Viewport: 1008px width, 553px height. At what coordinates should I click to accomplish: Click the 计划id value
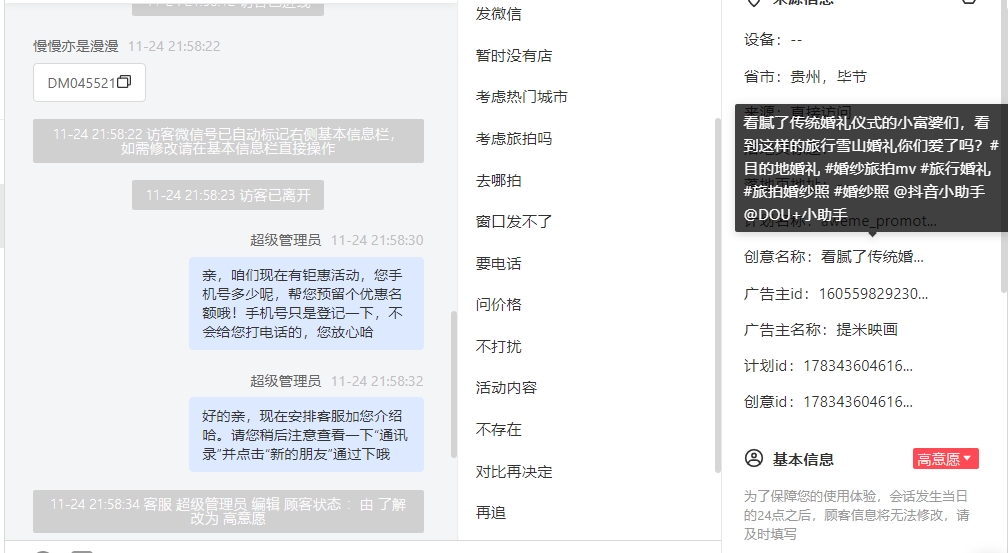tap(858, 365)
